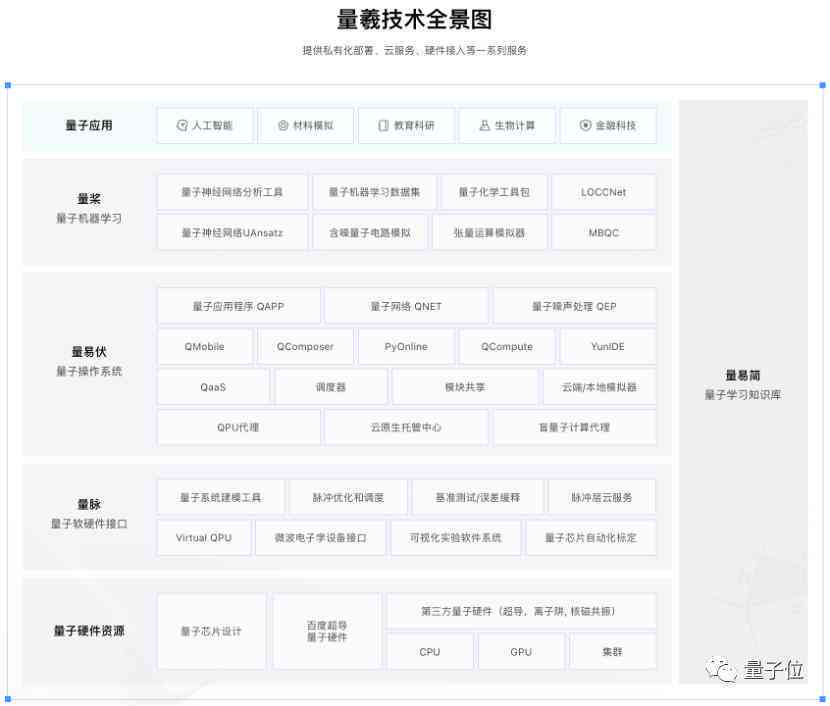Image resolution: width=830 pixels, height=706 pixels.
Task: Choose the 量子化学工具包 box
Action: 494,192
